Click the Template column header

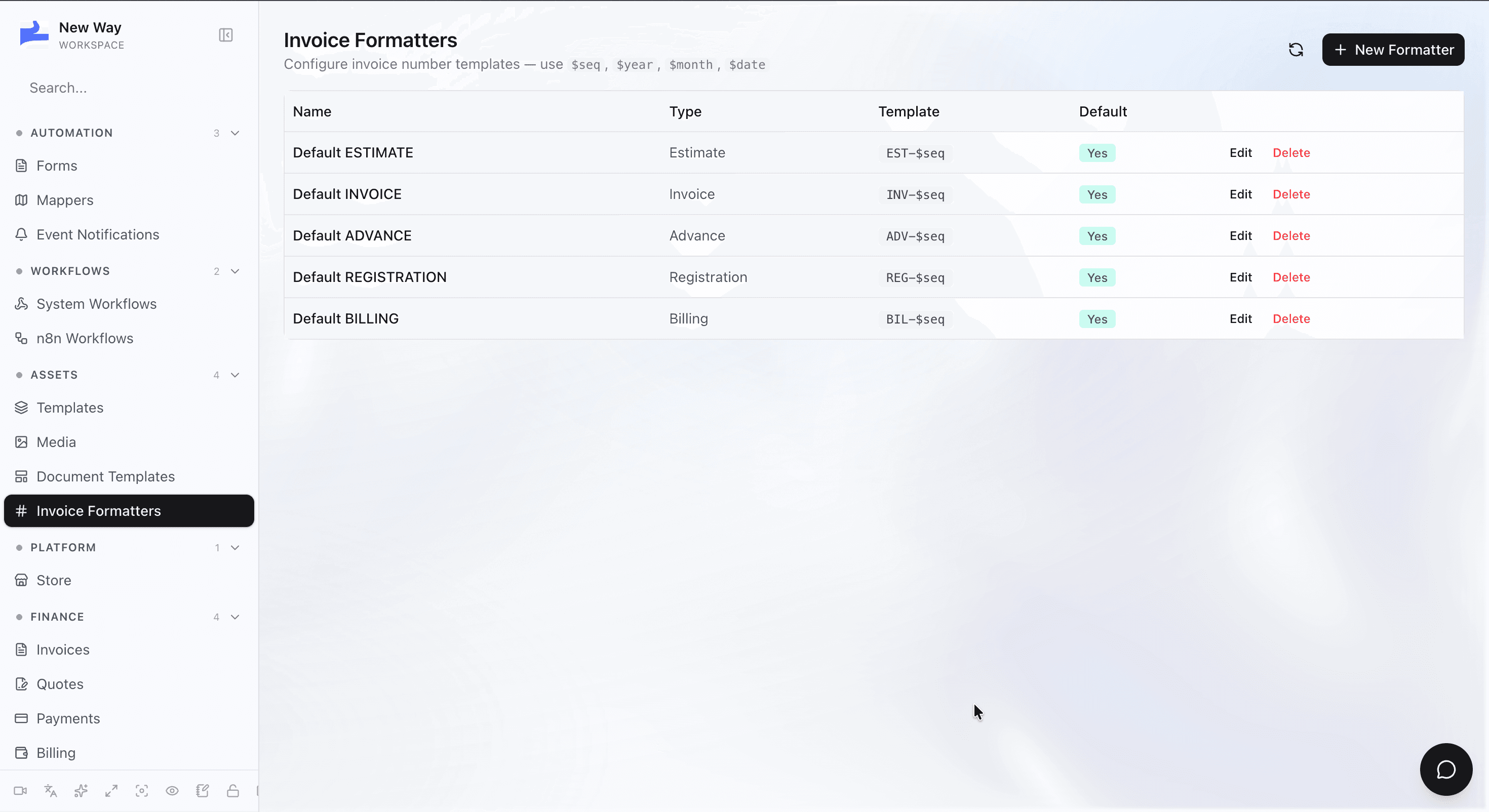click(x=909, y=111)
